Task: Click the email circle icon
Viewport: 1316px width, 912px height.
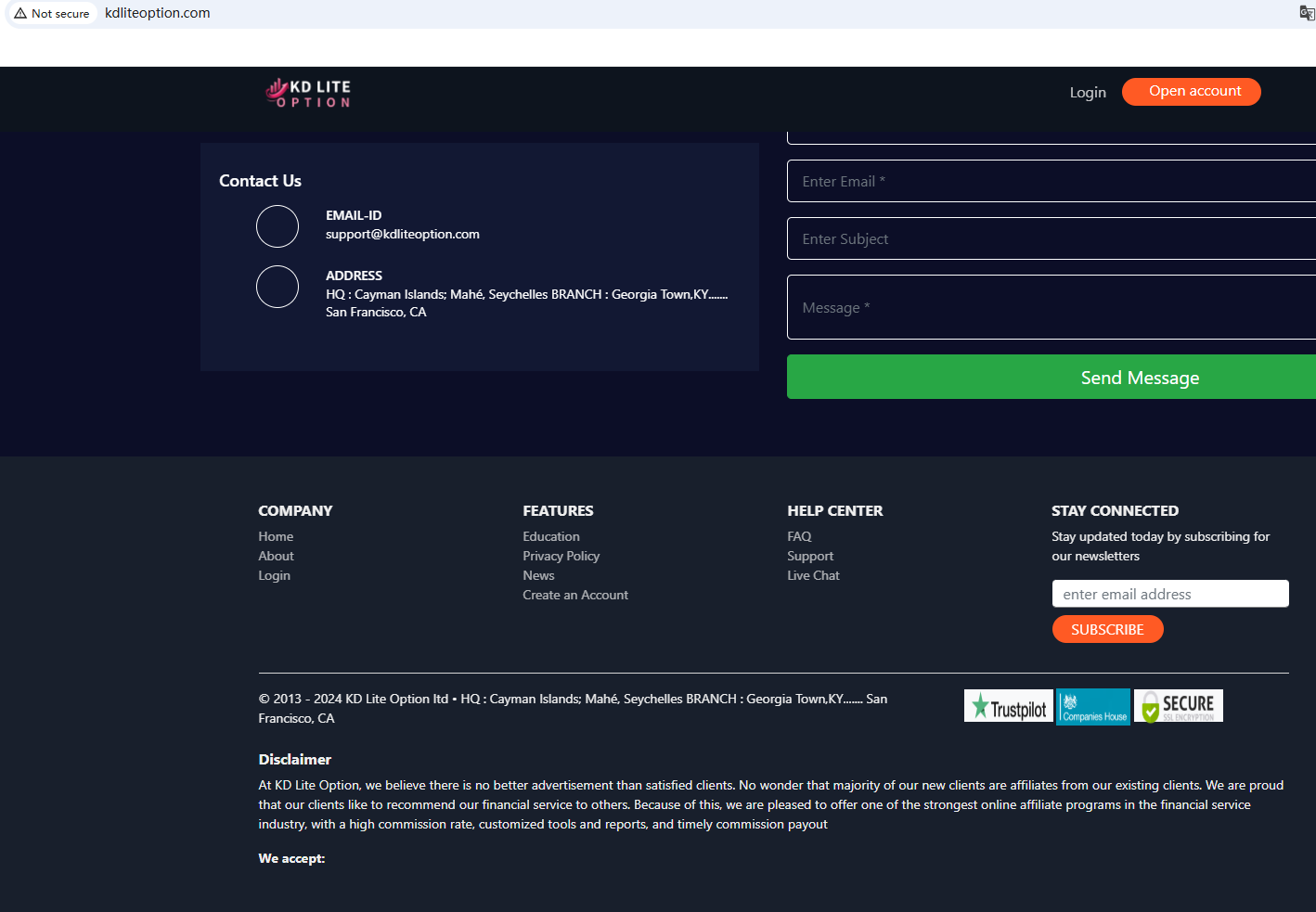Action: tap(277, 226)
